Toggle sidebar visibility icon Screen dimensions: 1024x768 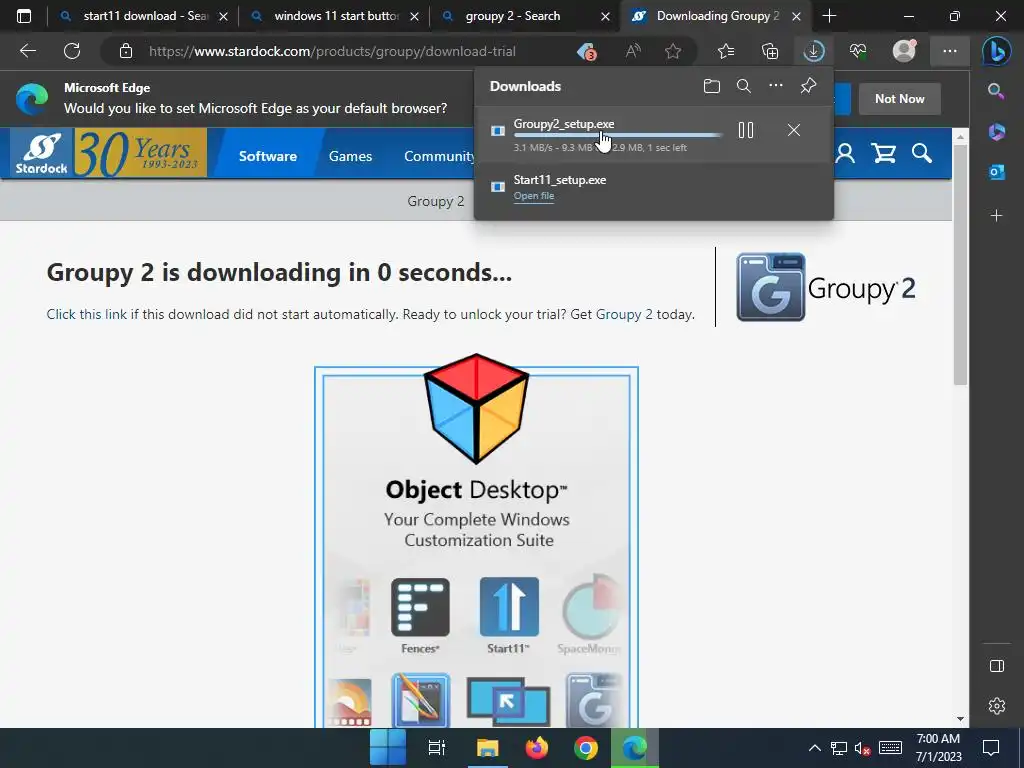click(x=997, y=666)
